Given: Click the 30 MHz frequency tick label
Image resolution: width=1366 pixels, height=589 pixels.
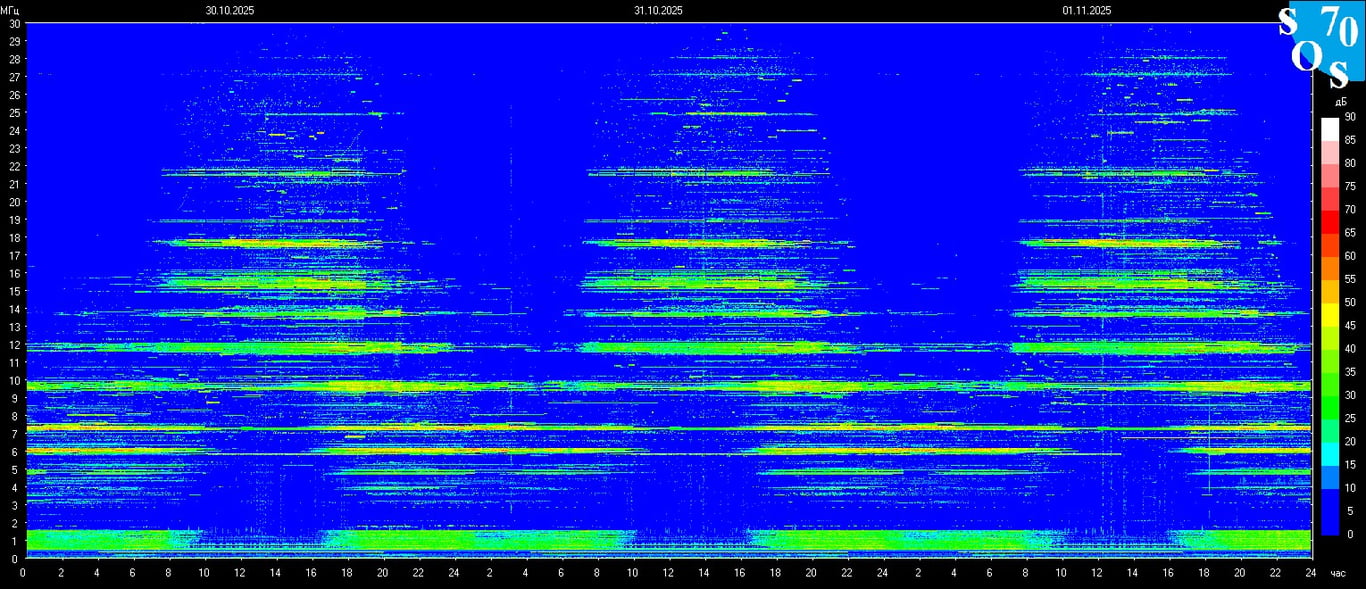Looking at the screenshot, I should [x=14, y=23].
